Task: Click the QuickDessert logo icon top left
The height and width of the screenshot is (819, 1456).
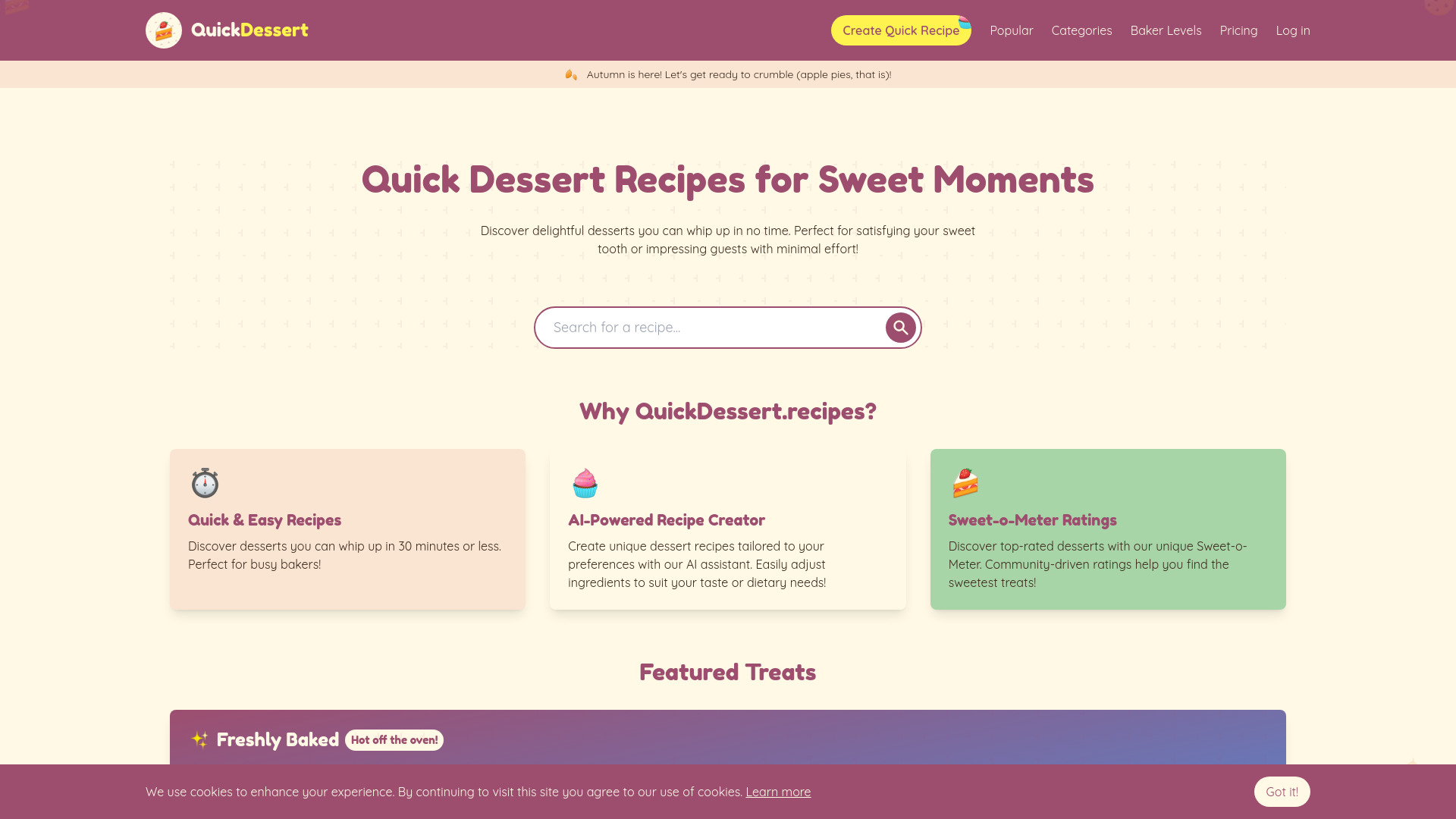Action: pos(163,30)
